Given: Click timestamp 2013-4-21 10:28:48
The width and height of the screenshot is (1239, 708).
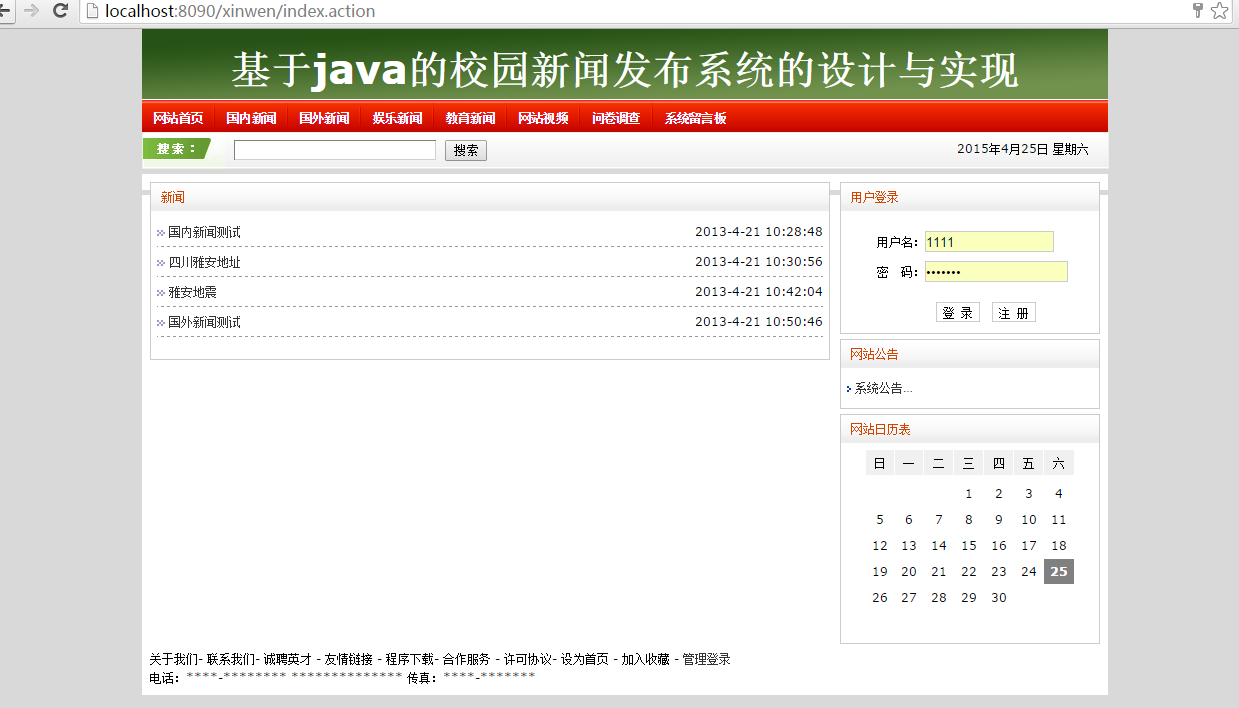Looking at the screenshot, I should [x=759, y=232].
